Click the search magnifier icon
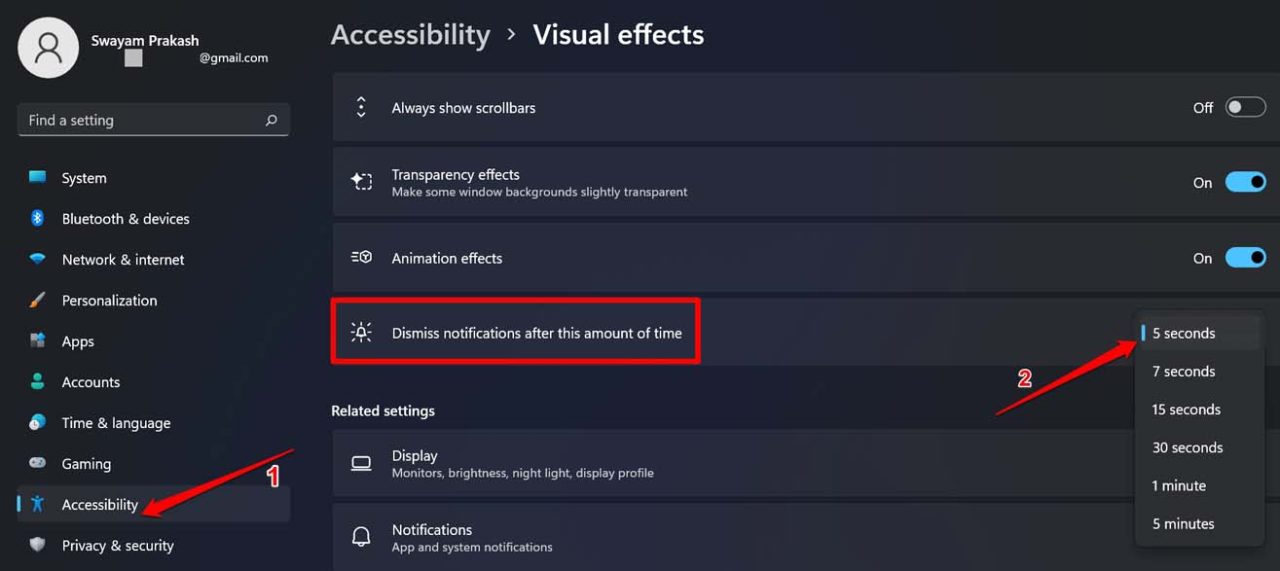 (x=271, y=120)
